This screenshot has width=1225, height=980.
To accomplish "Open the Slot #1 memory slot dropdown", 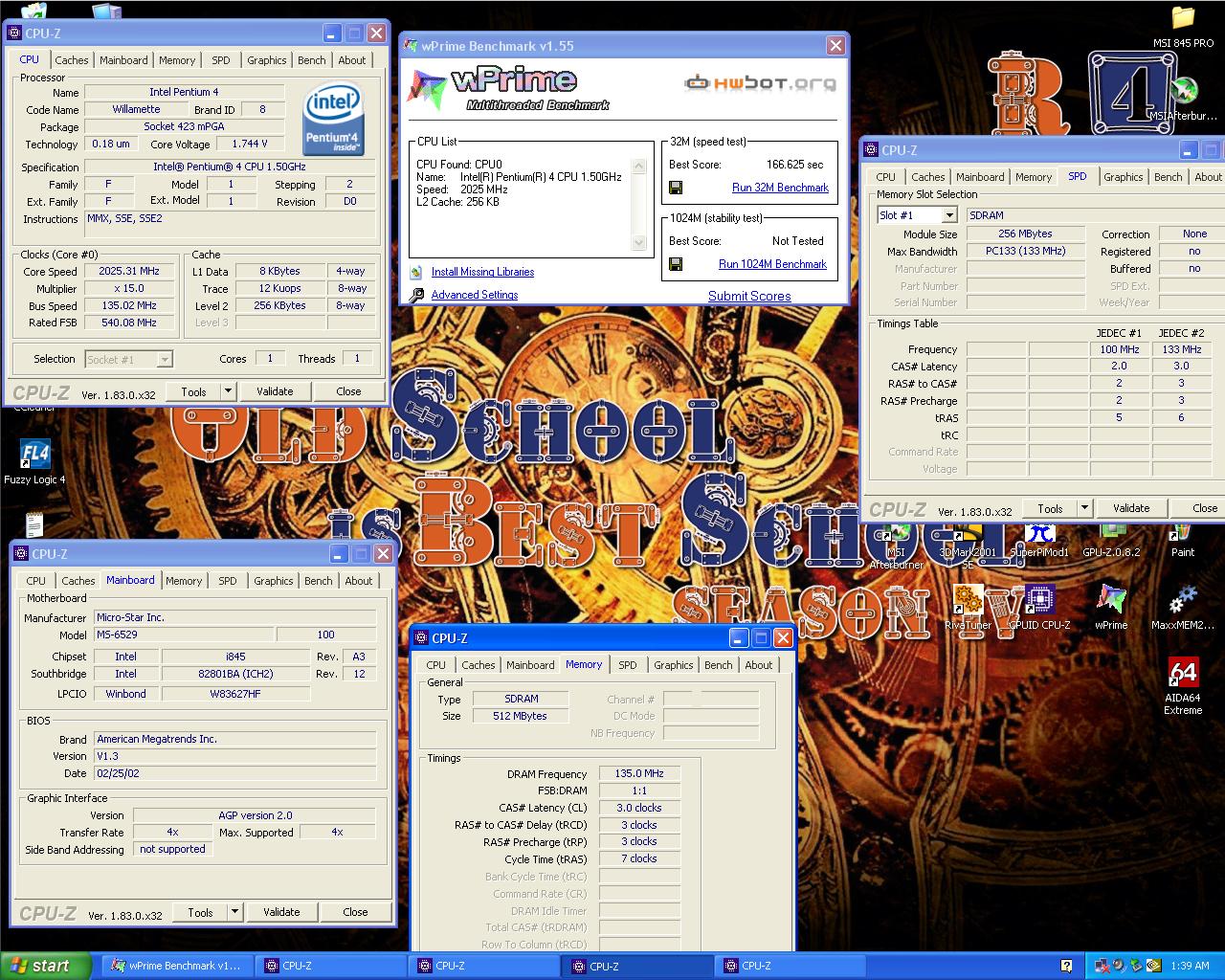I will (x=948, y=215).
